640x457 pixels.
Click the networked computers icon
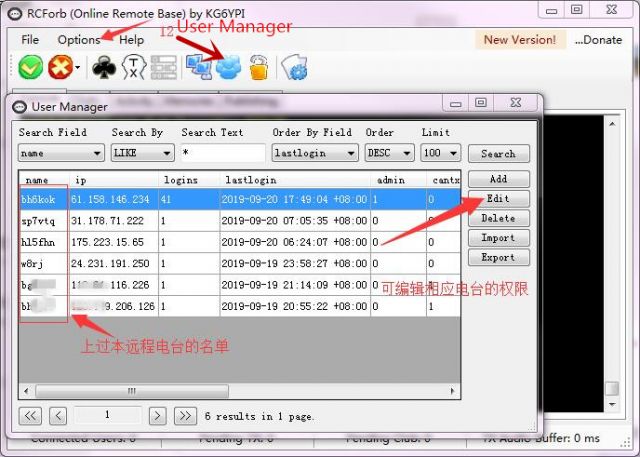[198, 67]
